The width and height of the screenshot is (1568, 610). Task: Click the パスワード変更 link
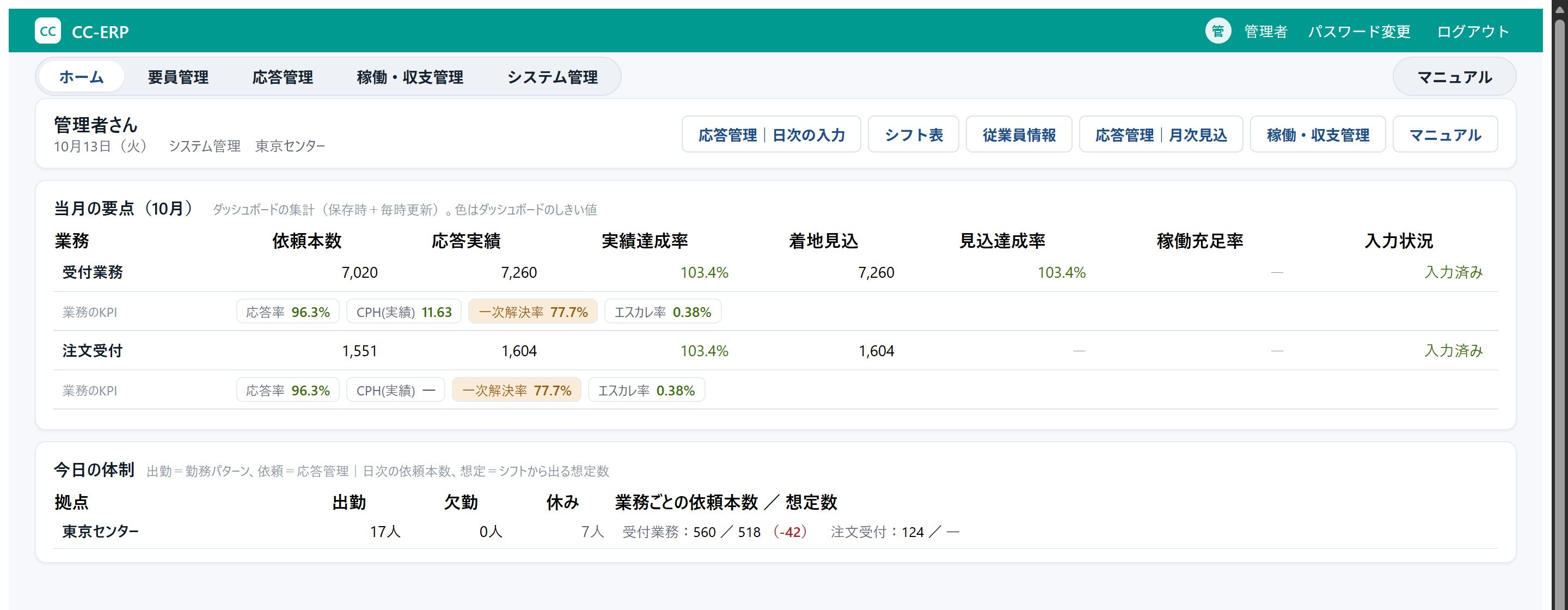click(x=1359, y=32)
